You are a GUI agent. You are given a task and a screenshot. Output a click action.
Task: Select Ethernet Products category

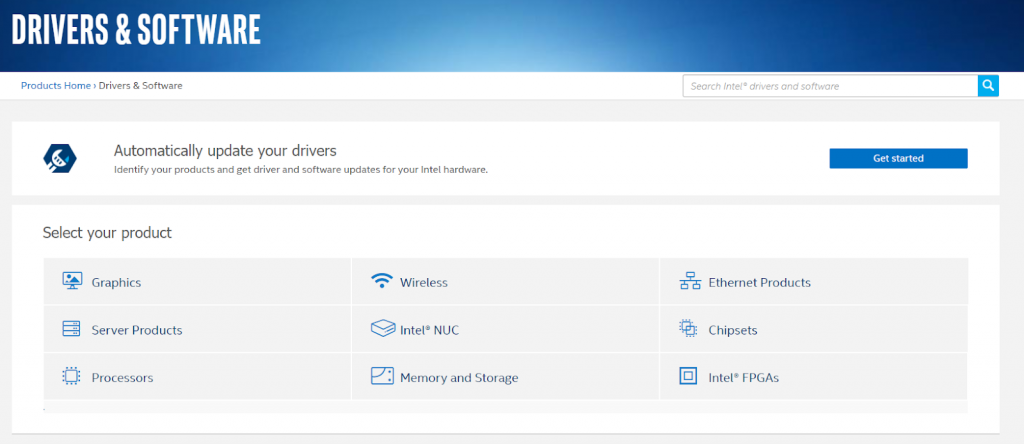pyautogui.click(x=814, y=281)
